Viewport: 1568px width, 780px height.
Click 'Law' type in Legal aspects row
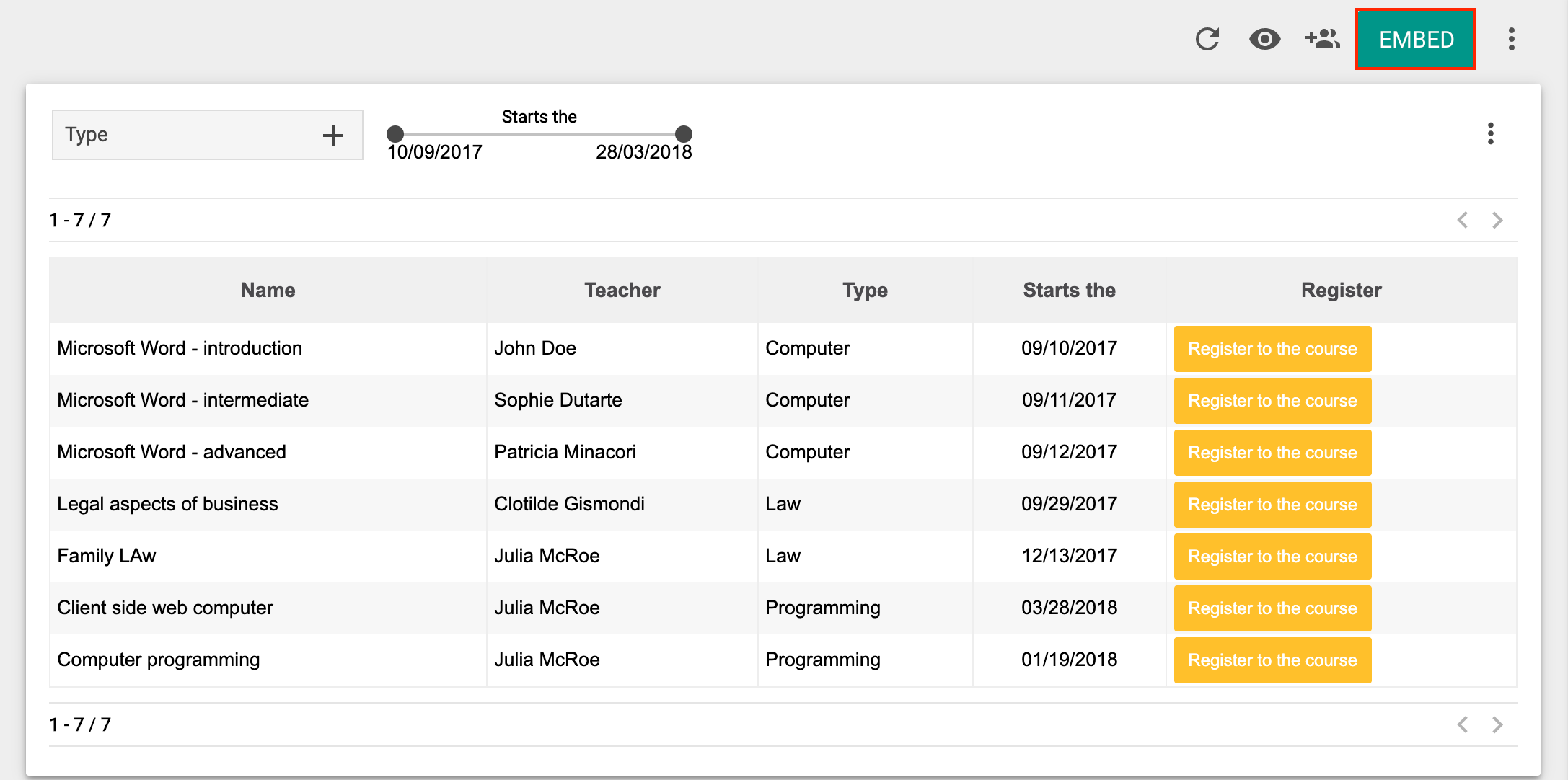866,504
